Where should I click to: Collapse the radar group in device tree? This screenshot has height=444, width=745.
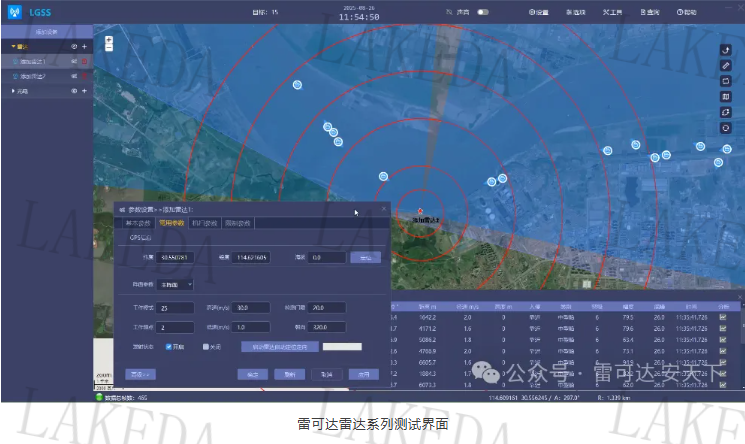(13, 47)
